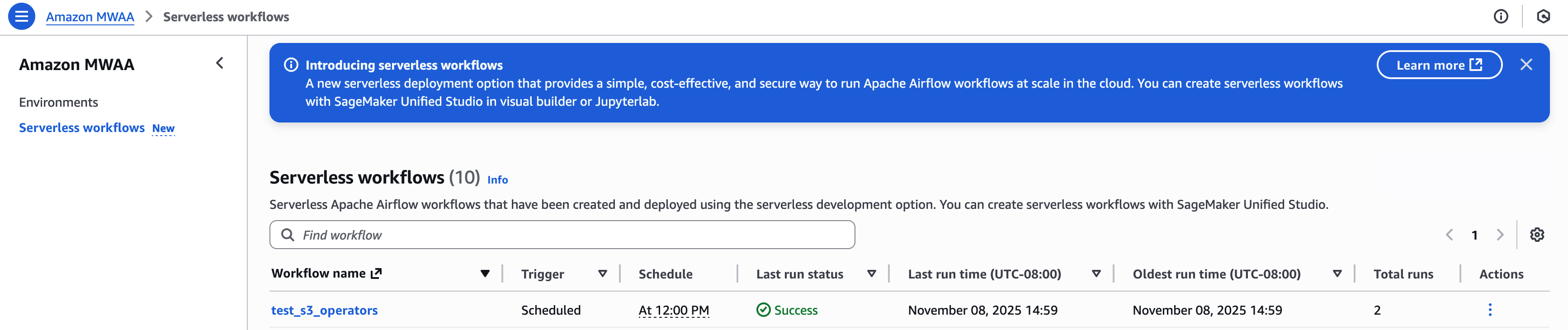Click the Learn more button
1568x330 pixels.
1439,65
